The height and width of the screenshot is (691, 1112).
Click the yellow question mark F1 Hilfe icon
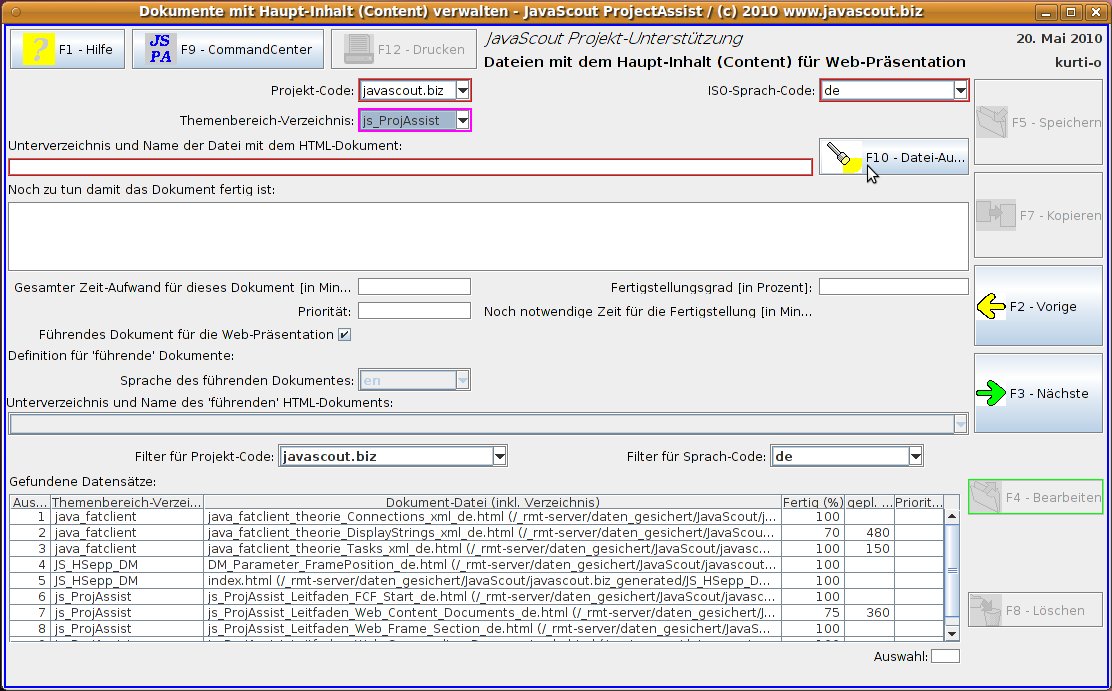pos(38,49)
